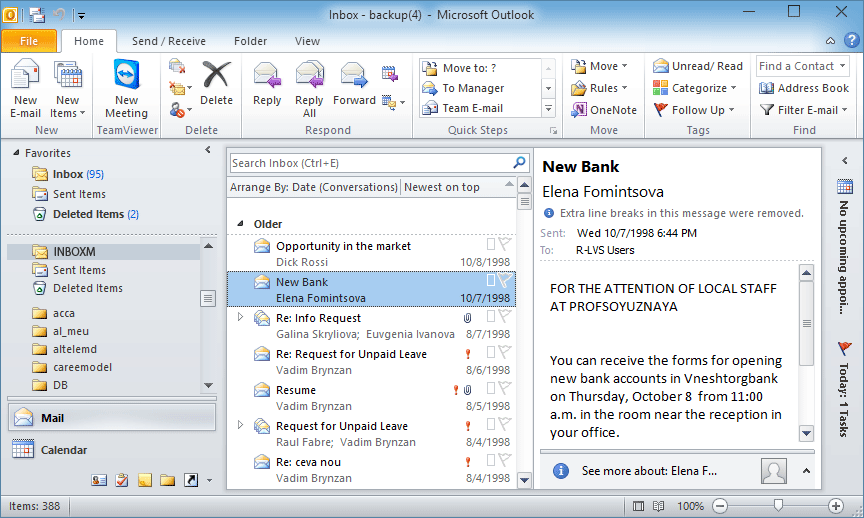The height and width of the screenshot is (518, 864).
Task: Open the careemodel folder
Action: [x=82, y=368]
